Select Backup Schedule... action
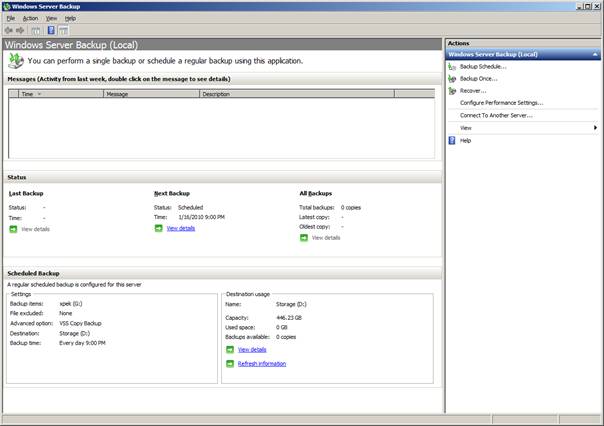Screen dimensions: 604x426 click(x=483, y=67)
